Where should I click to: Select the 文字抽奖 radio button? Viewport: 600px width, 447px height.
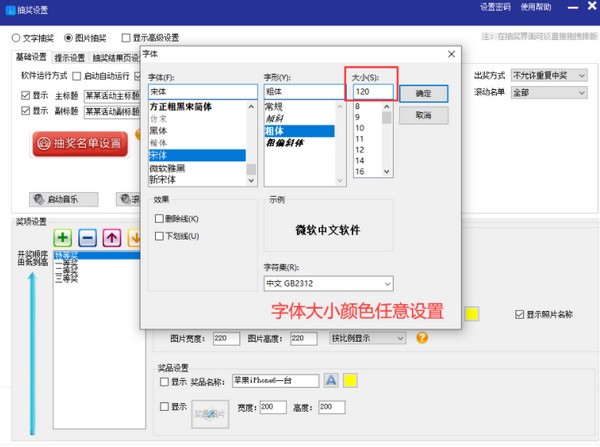[x=16, y=38]
